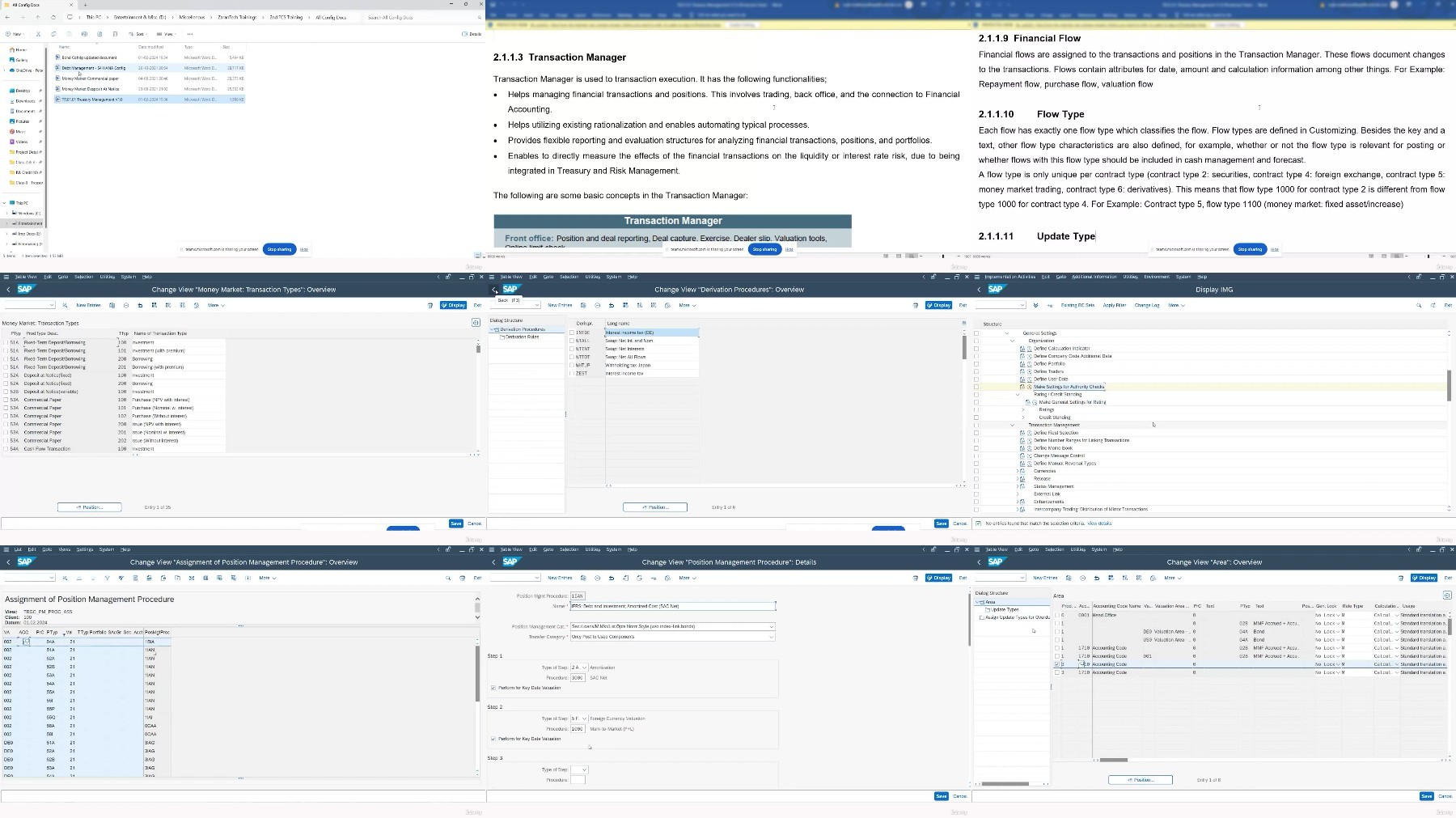The height and width of the screenshot is (818, 1456).
Task: Click Undo Change icon in Money Market toolbar
Action: 140,305
